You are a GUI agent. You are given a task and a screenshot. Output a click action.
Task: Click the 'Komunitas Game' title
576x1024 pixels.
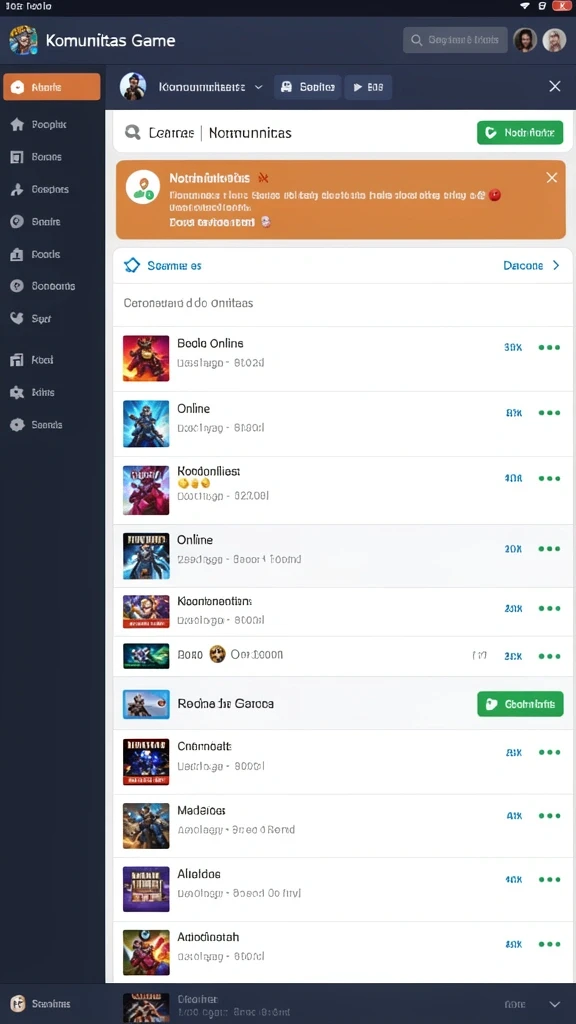coord(110,40)
